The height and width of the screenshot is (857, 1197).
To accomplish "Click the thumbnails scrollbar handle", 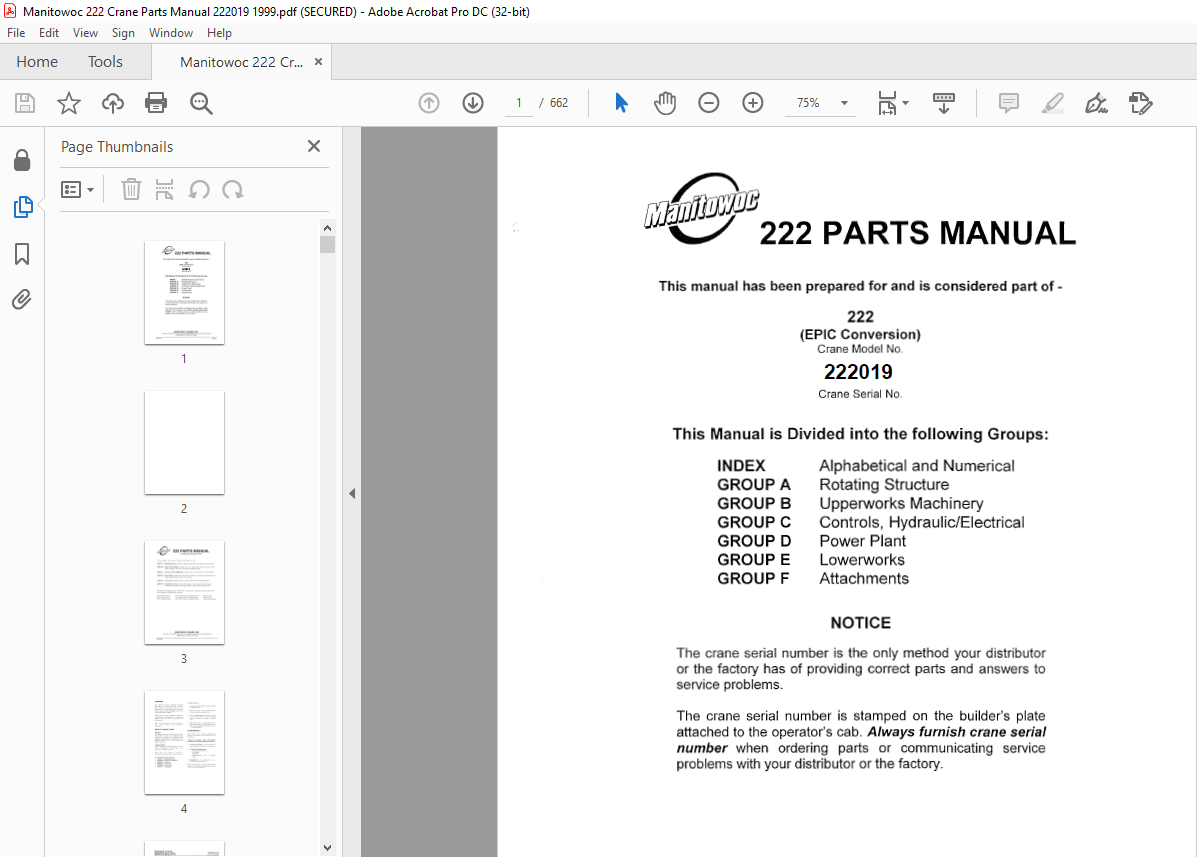I will tap(327, 244).
